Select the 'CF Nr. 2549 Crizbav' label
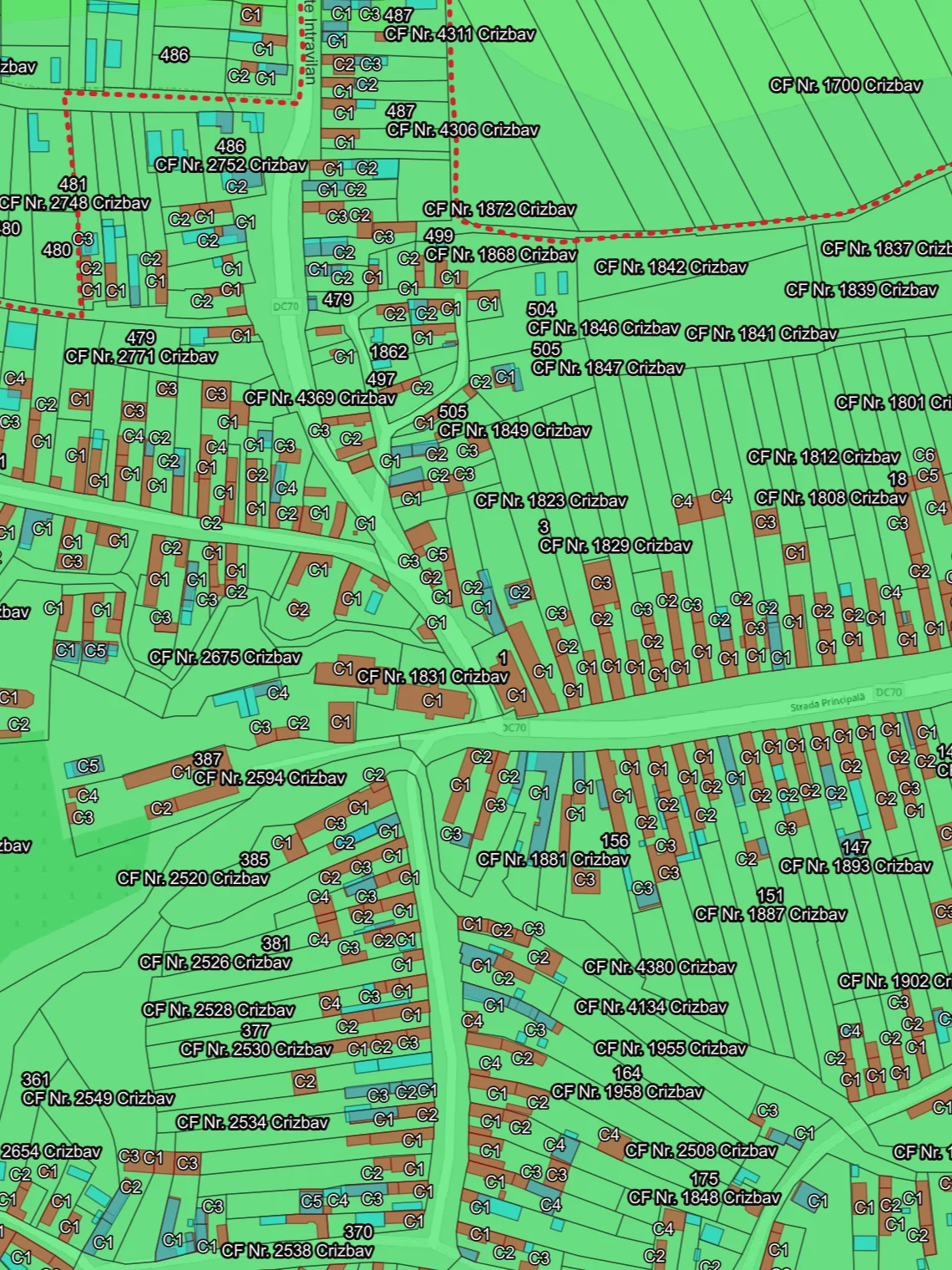 (x=99, y=1099)
